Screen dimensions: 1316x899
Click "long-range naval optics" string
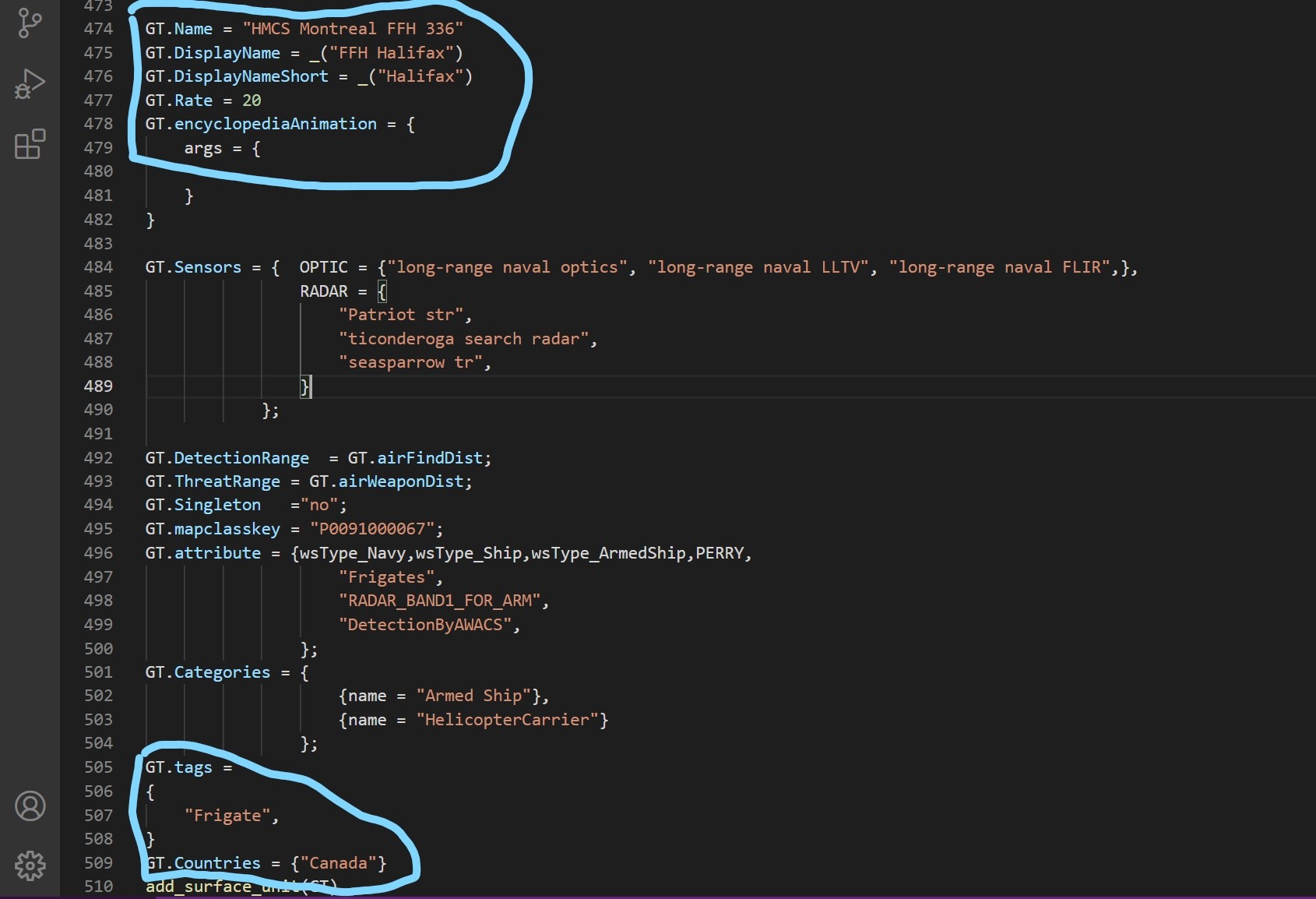(507, 267)
